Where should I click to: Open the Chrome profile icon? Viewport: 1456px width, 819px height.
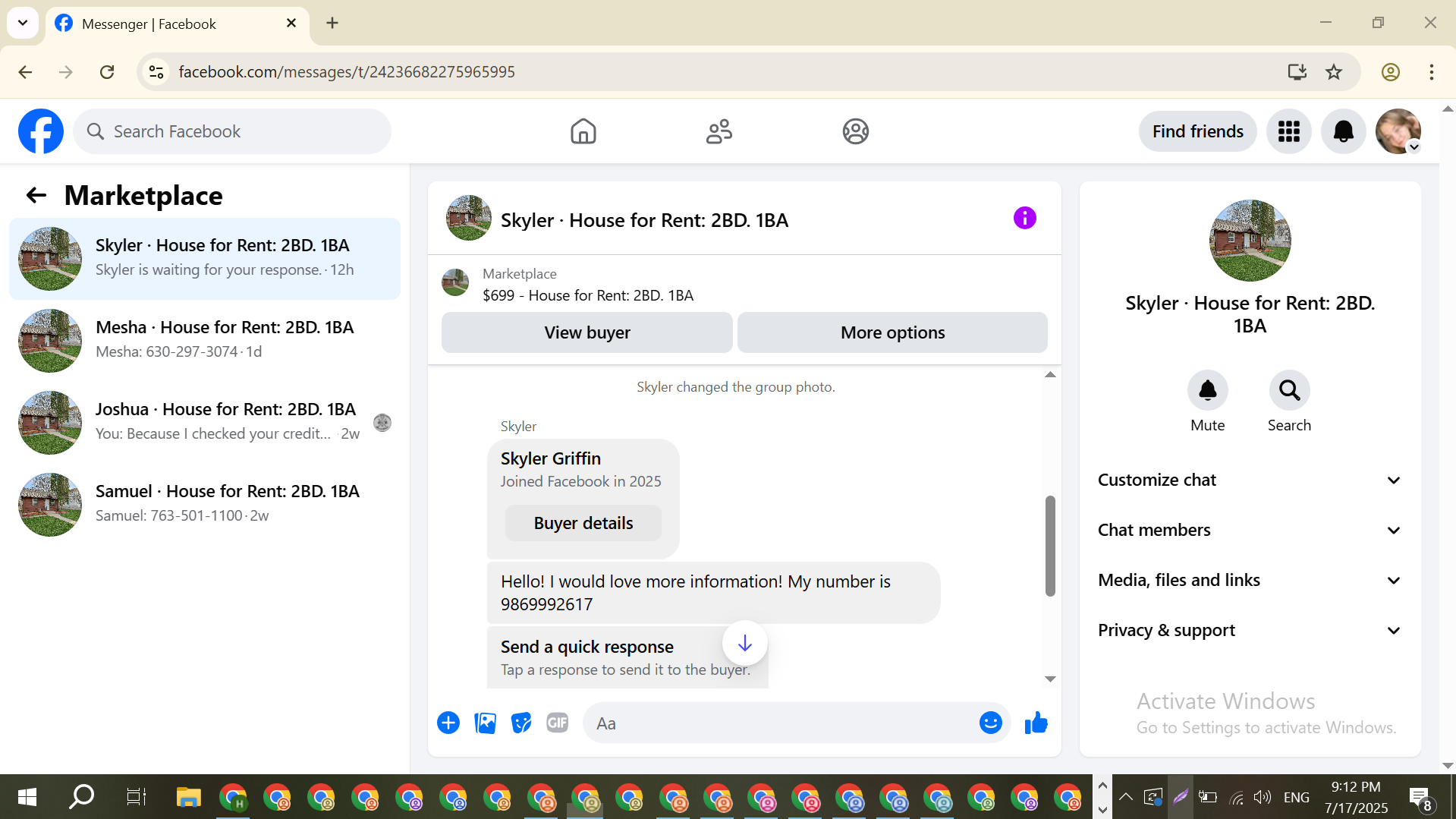[x=1391, y=72]
